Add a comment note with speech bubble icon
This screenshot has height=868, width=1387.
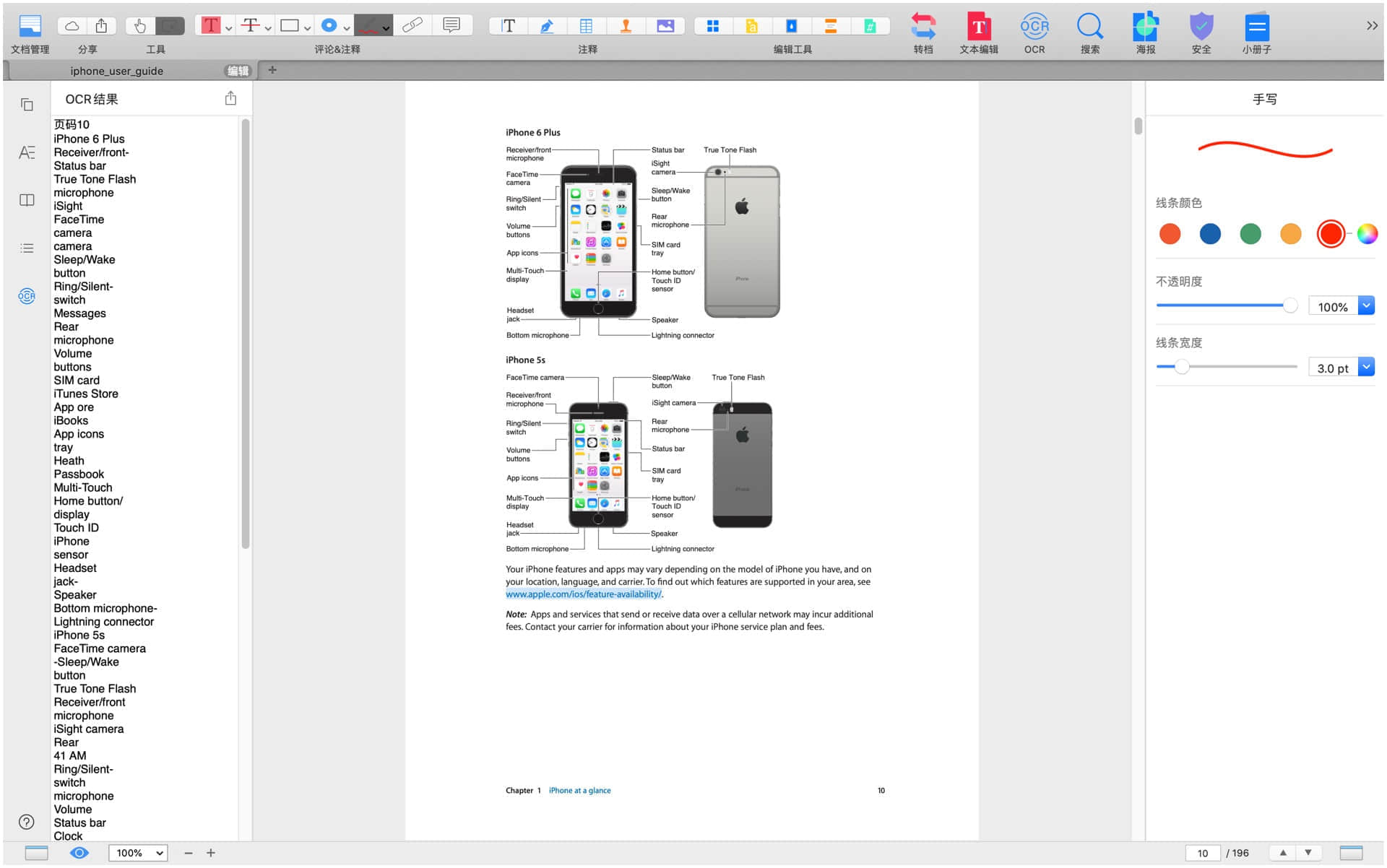pyautogui.click(x=451, y=26)
